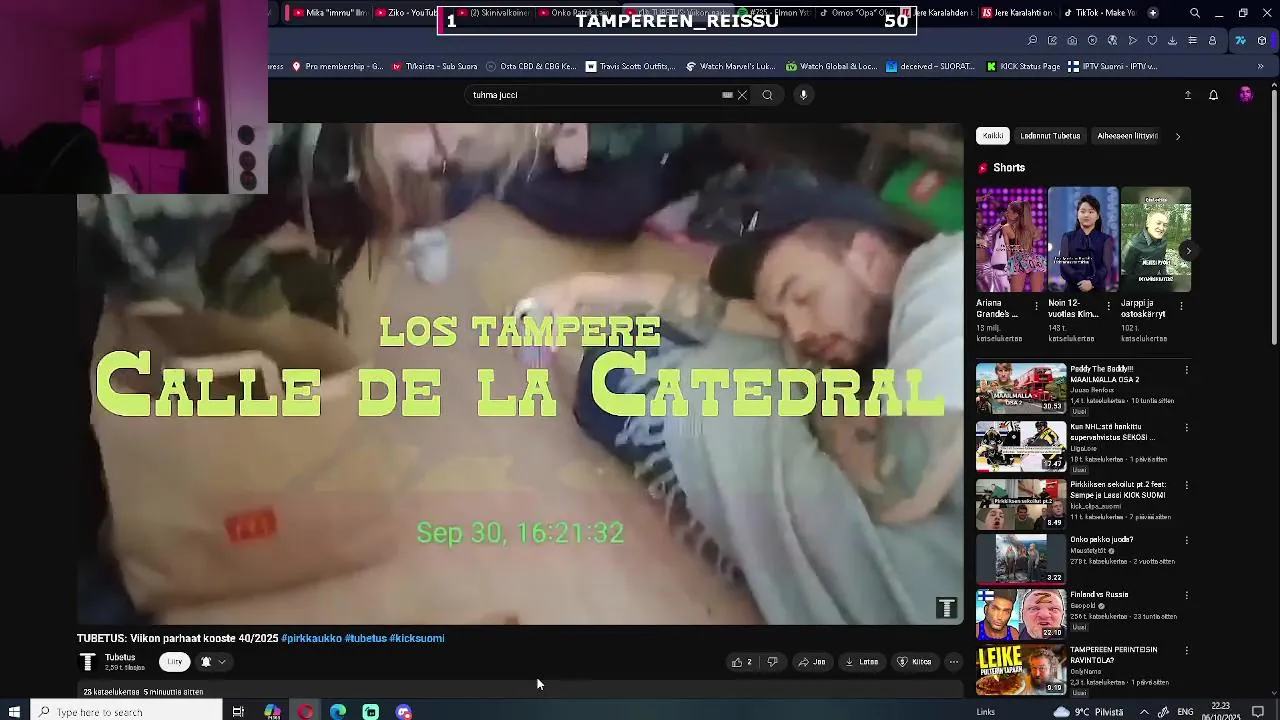Viewport: 1280px width, 720px height.
Task: Open options menu for Jarppi short
Action: click(1181, 306)
